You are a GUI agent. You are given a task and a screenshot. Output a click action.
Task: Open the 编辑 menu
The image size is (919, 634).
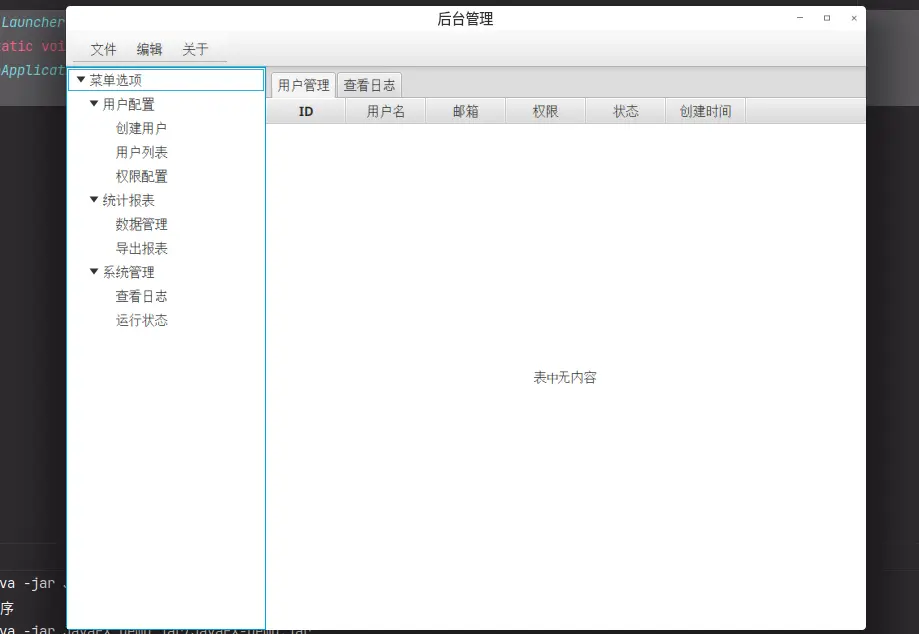[149, 49]
